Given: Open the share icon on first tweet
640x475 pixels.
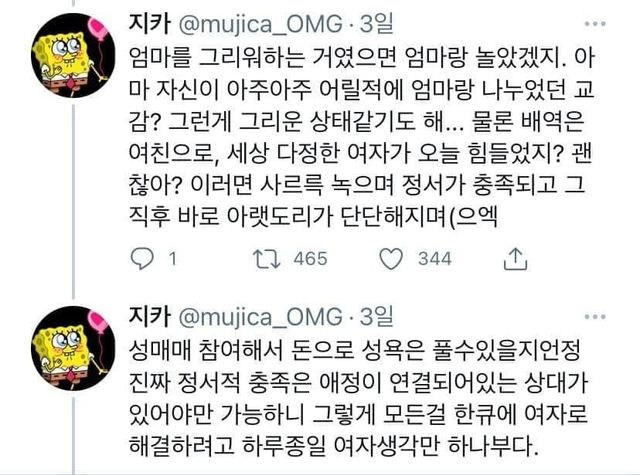Looking at the screenshot, I should (516, 259).
